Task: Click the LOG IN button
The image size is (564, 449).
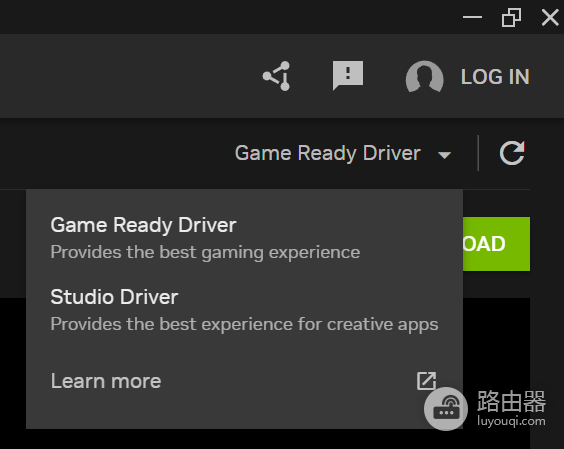Action: (495, 77)
